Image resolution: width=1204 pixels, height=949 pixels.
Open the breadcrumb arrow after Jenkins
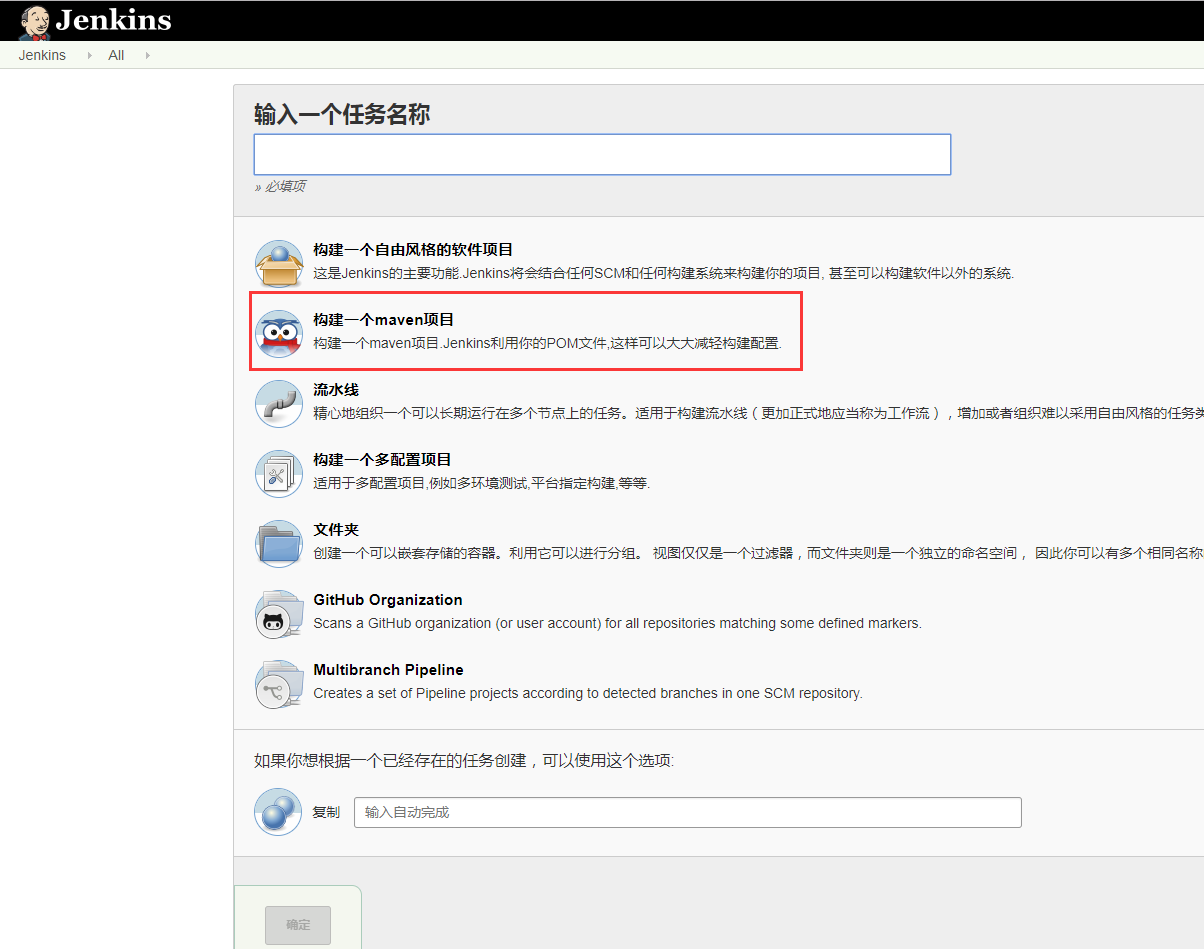(87, 55)
